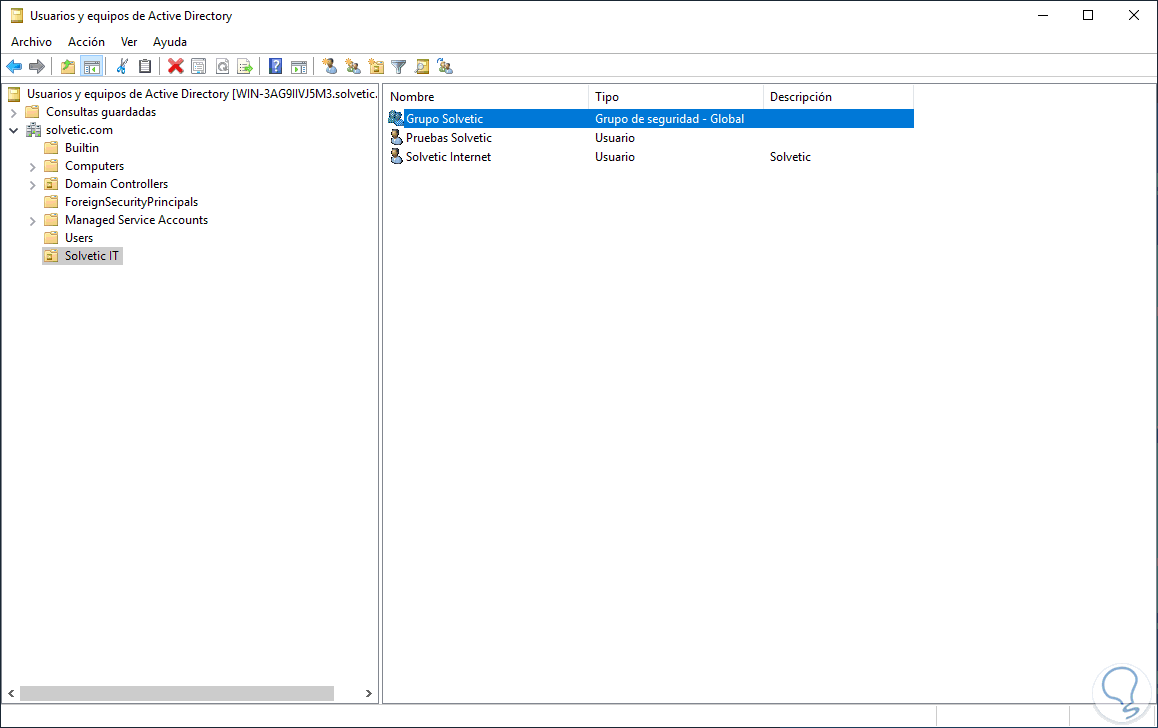Toggle show/hide console tree button
The height and width of the screenshot is (728, 1158).
coord(92,66)
